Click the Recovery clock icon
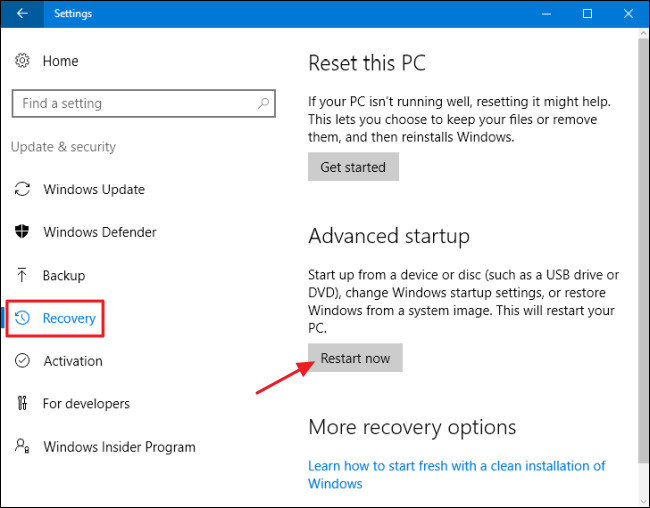This screenshot has height=508, width=650. [x=22, y=318]
